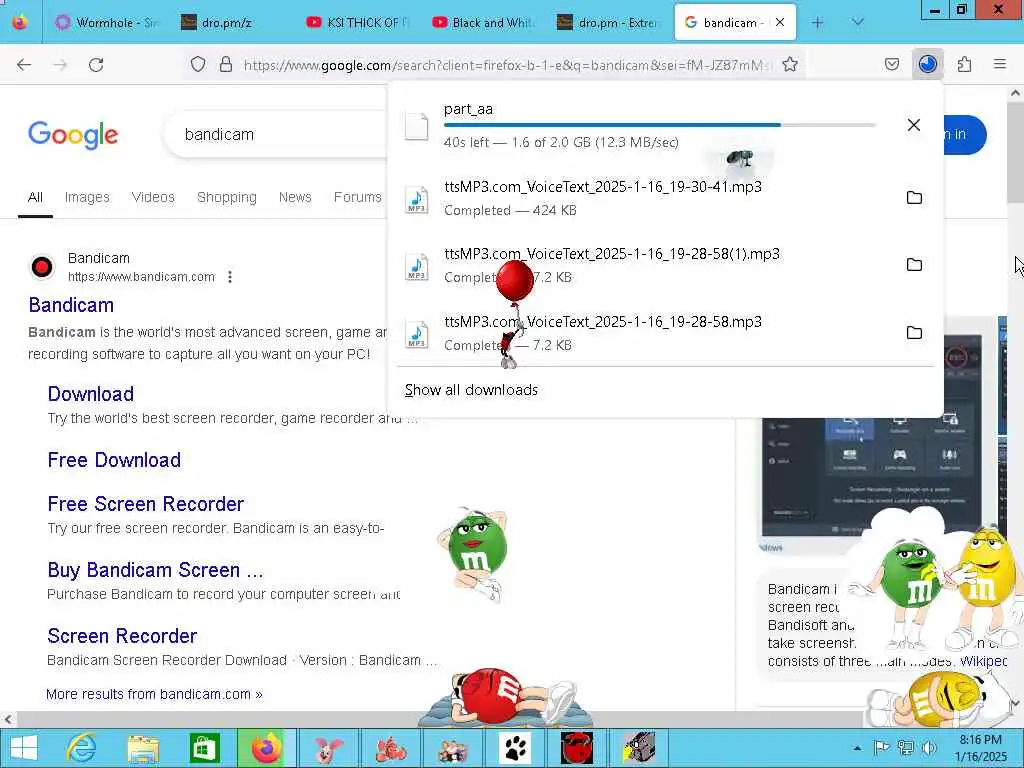Open Firefox application hamburger menu
Viewport: 1024px width, 768px height.
point(1000,64)
